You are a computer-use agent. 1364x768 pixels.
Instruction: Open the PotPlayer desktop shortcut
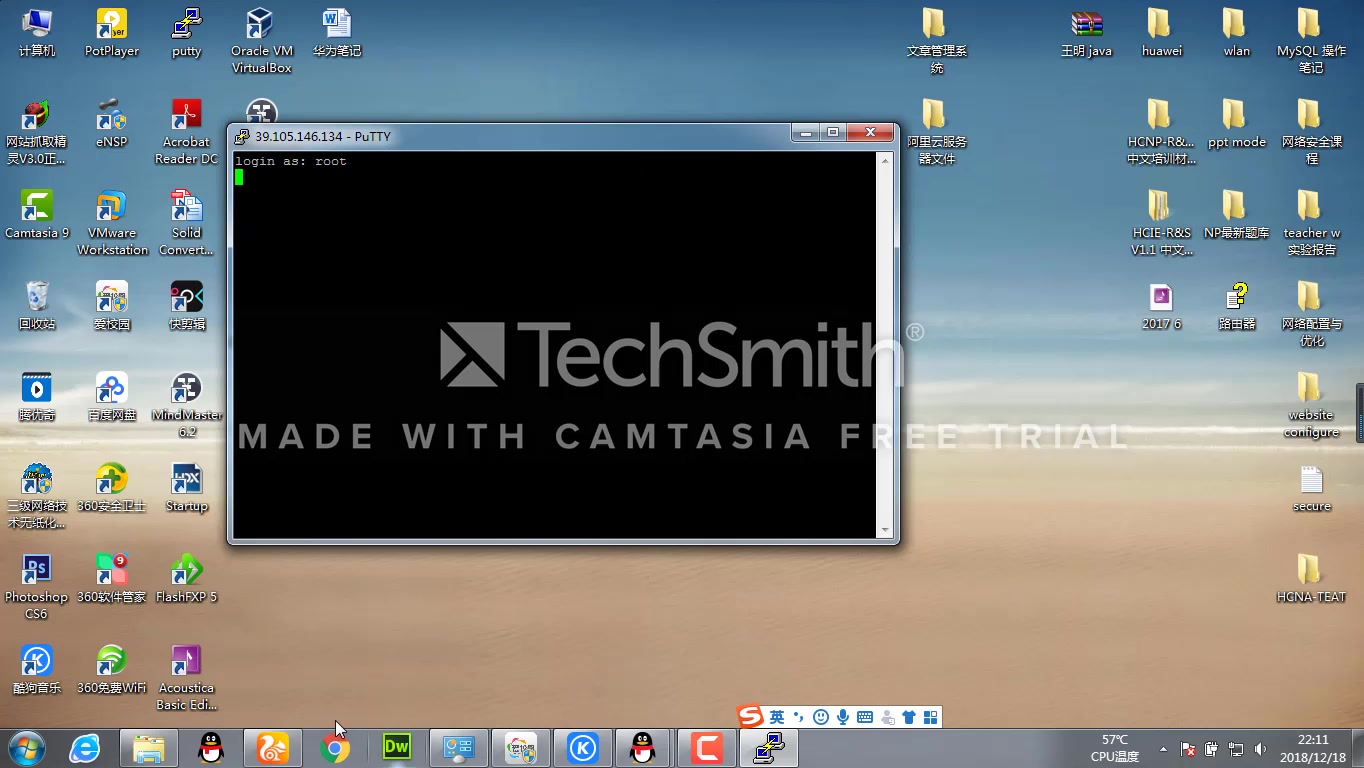(x=111, y=32)
